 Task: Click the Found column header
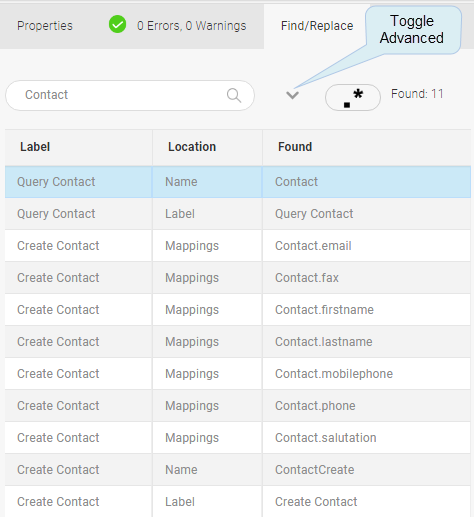coord(295,147)
